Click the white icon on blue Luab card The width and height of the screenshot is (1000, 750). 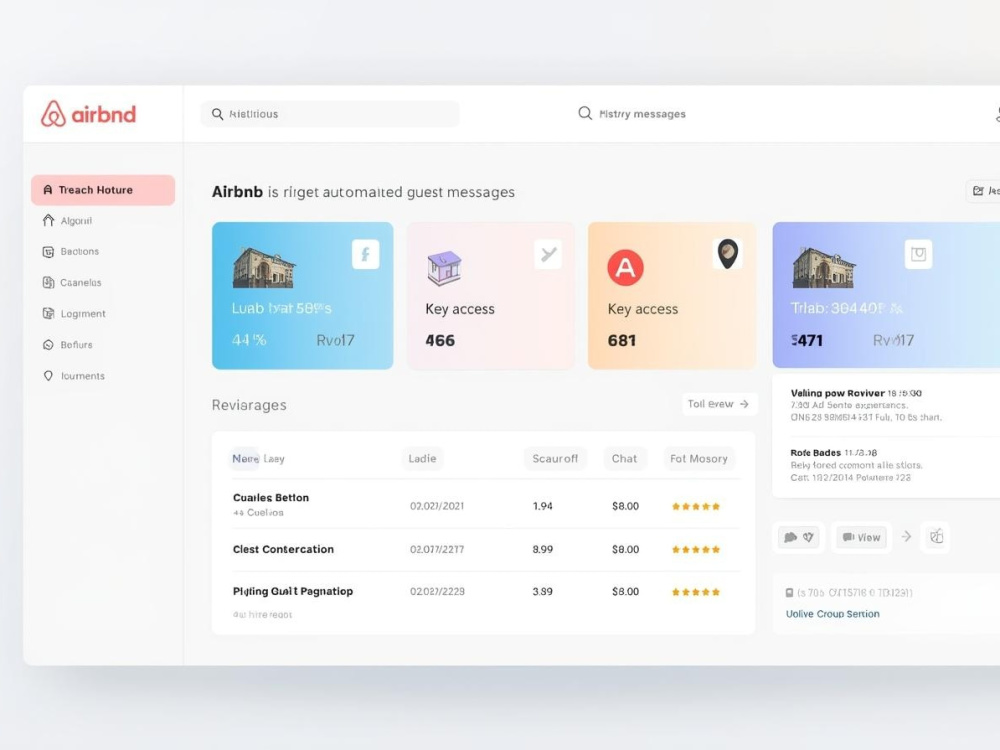tap(365, 254)
